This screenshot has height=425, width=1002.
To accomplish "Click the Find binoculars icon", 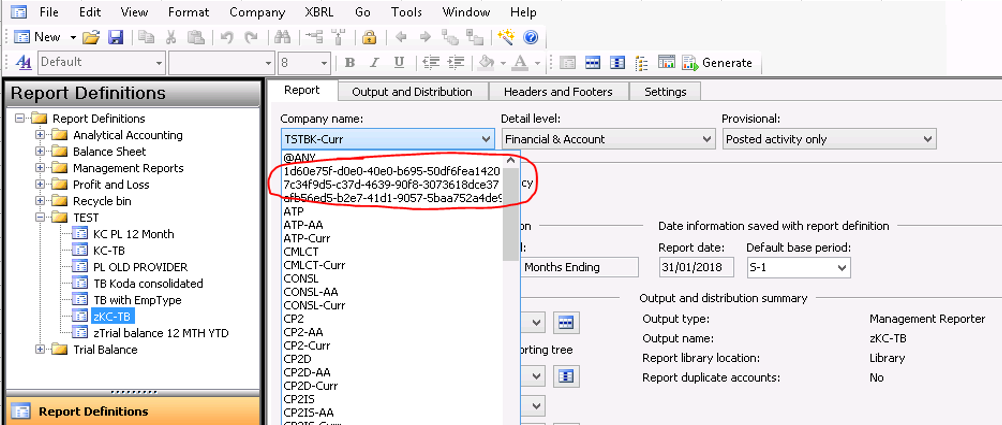I will pos(282,37).
